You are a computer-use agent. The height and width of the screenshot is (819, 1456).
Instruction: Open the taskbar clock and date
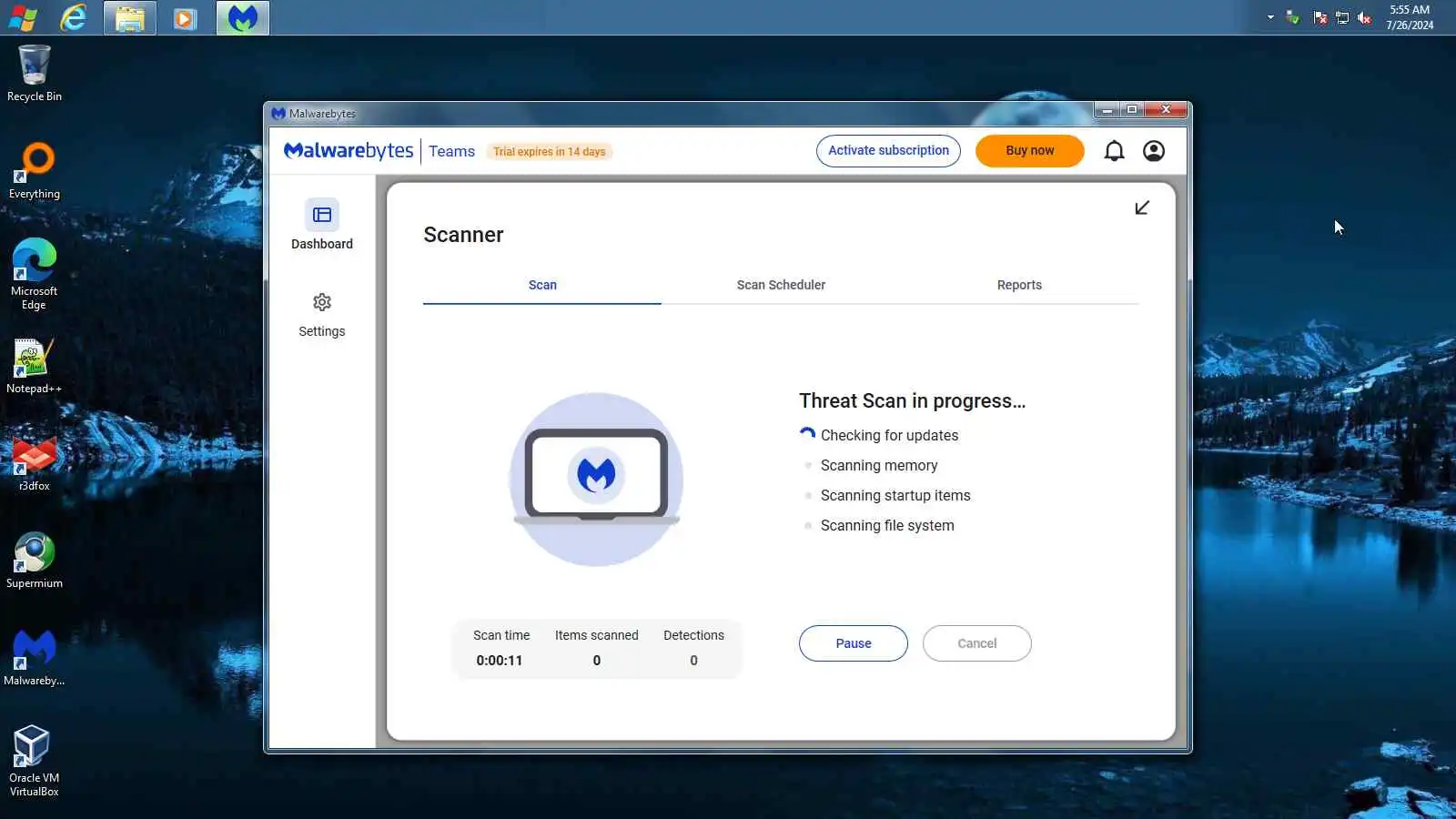coord(1410,17)
